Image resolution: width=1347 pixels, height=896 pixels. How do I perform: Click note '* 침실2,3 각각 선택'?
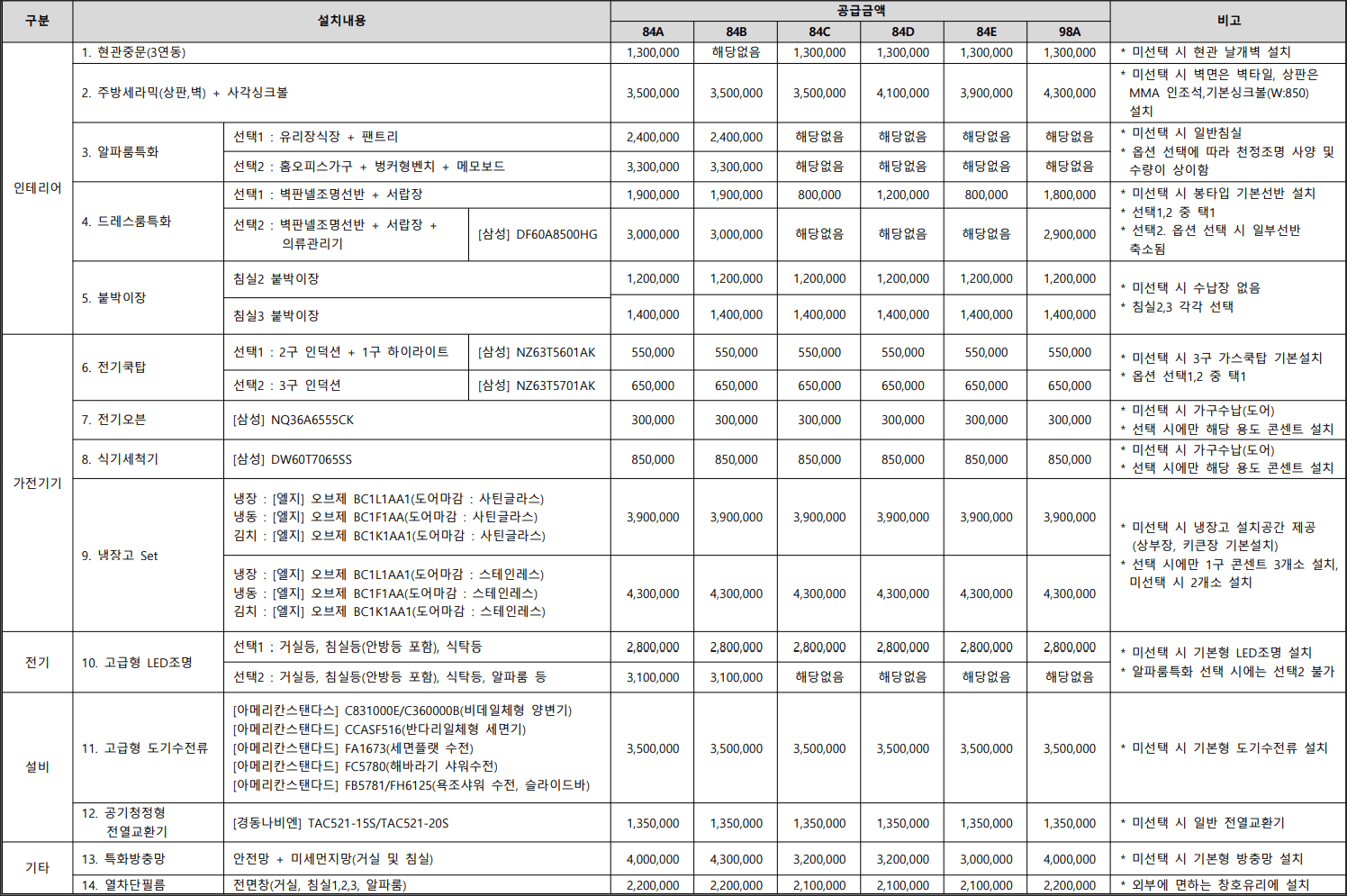point(1177,307)
